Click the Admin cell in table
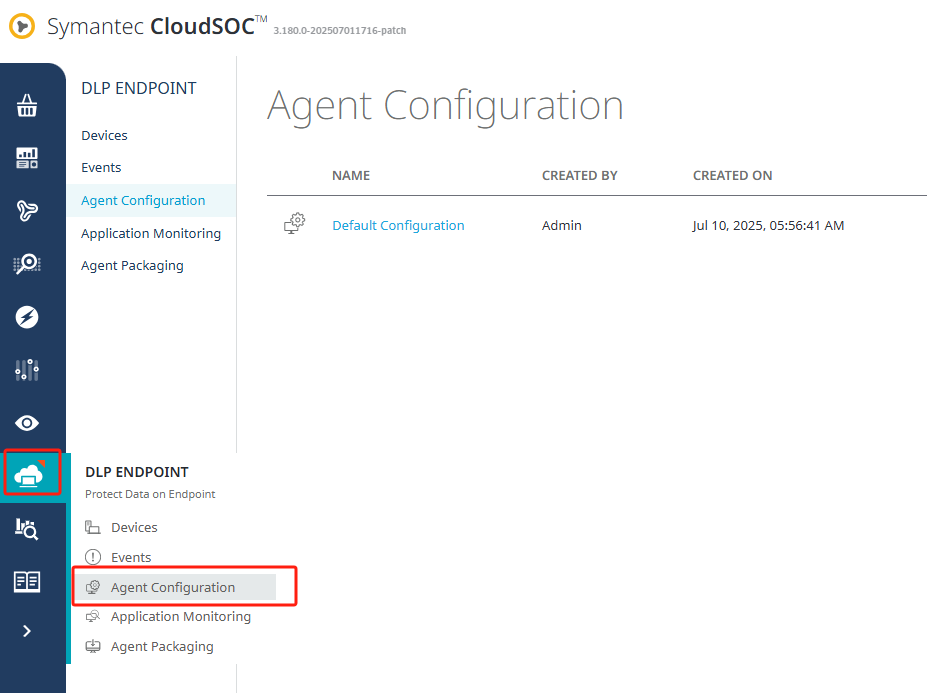This screenshot has width=927, height=693. tap(562, 225)
